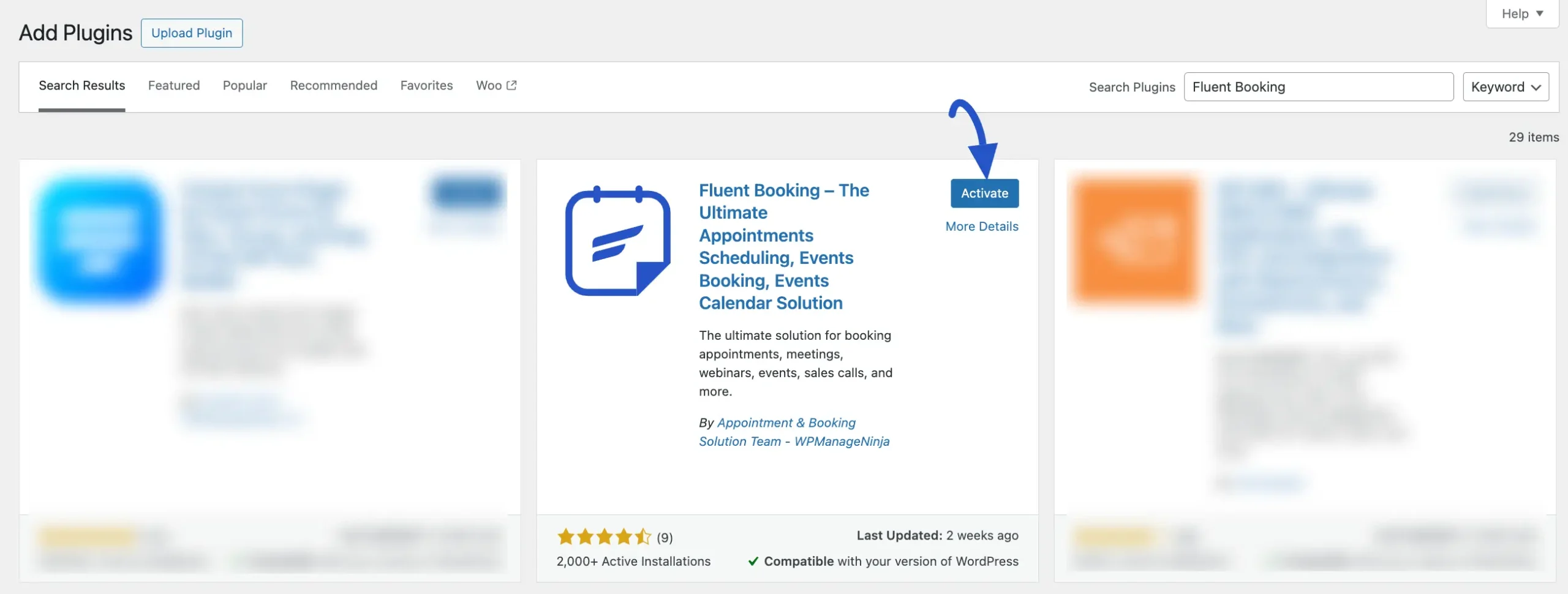
Task: Activate the Fluent Booking plugin
Action: coord(985,194)
